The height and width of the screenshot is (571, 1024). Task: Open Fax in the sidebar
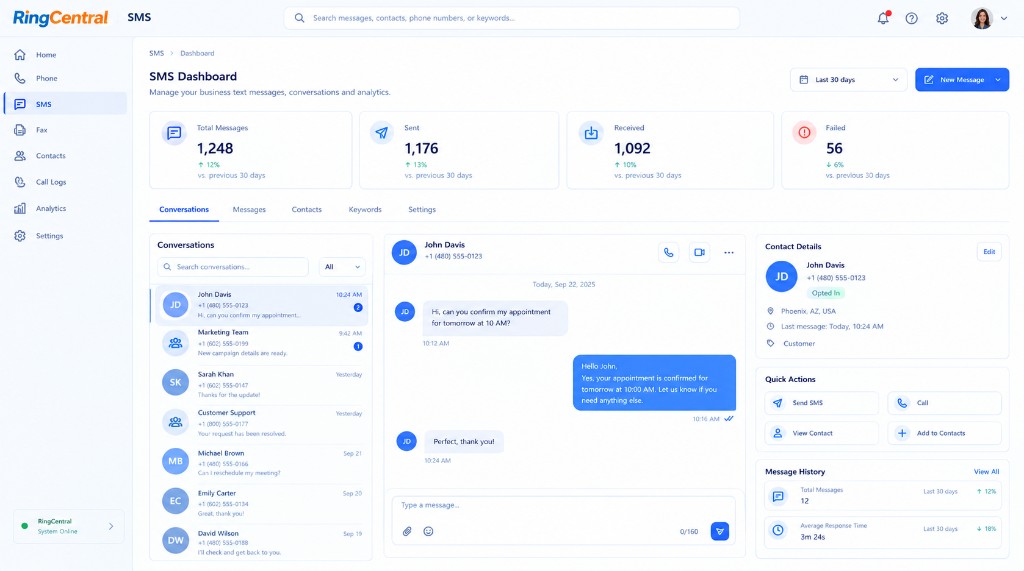pyautogui.click(x=65, y=130)
